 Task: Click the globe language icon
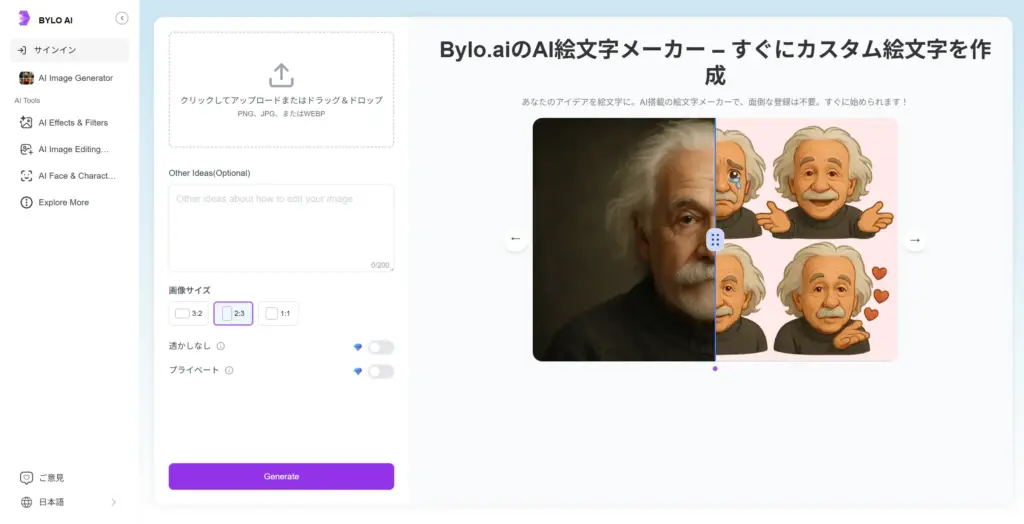[x=26, y=502]
